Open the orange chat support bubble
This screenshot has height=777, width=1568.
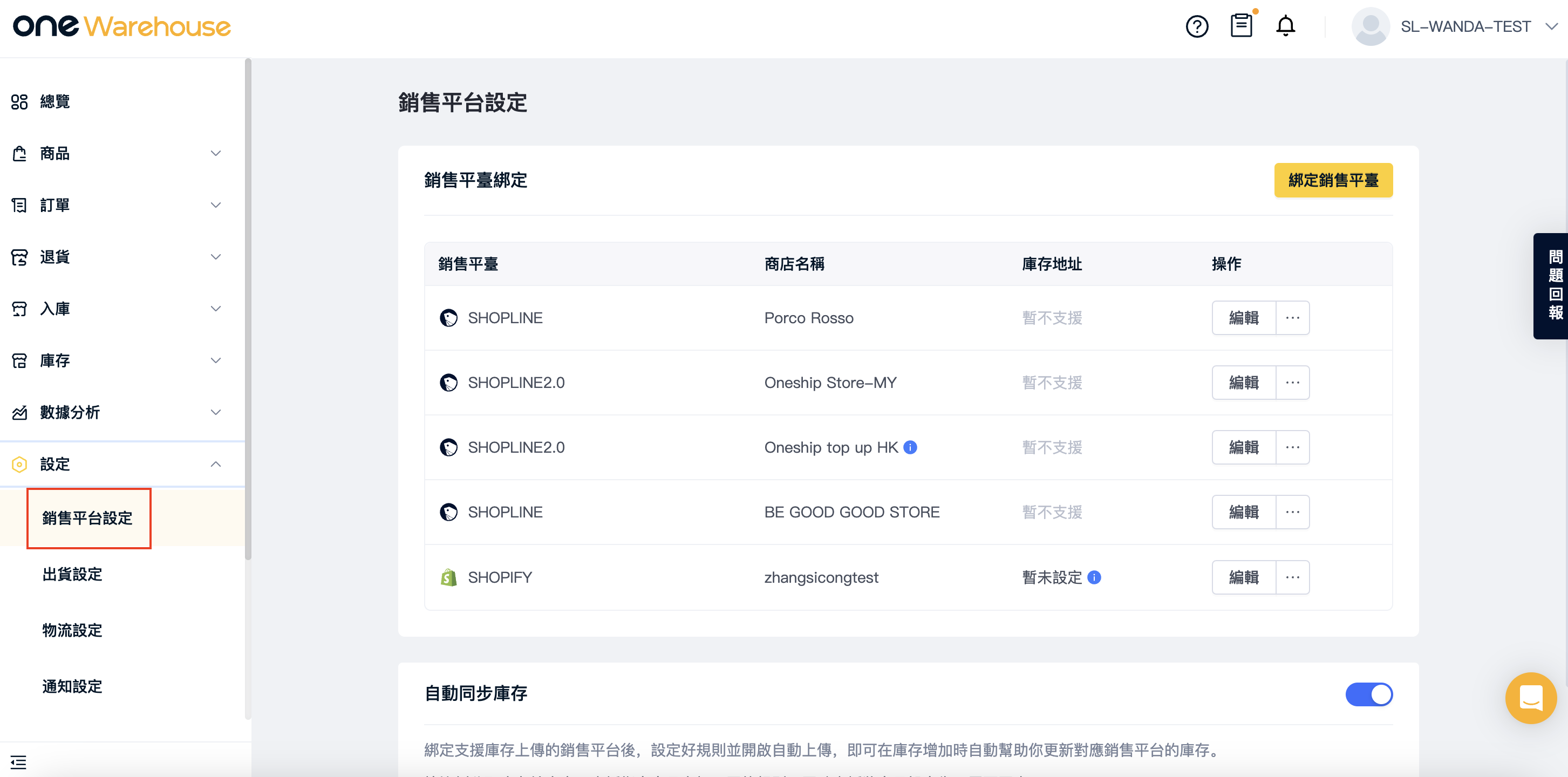pyautogui.click(x=1530, y=698)
